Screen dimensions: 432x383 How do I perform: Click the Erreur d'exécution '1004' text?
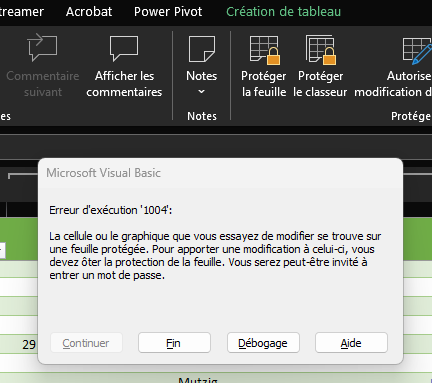pos(111,210)
